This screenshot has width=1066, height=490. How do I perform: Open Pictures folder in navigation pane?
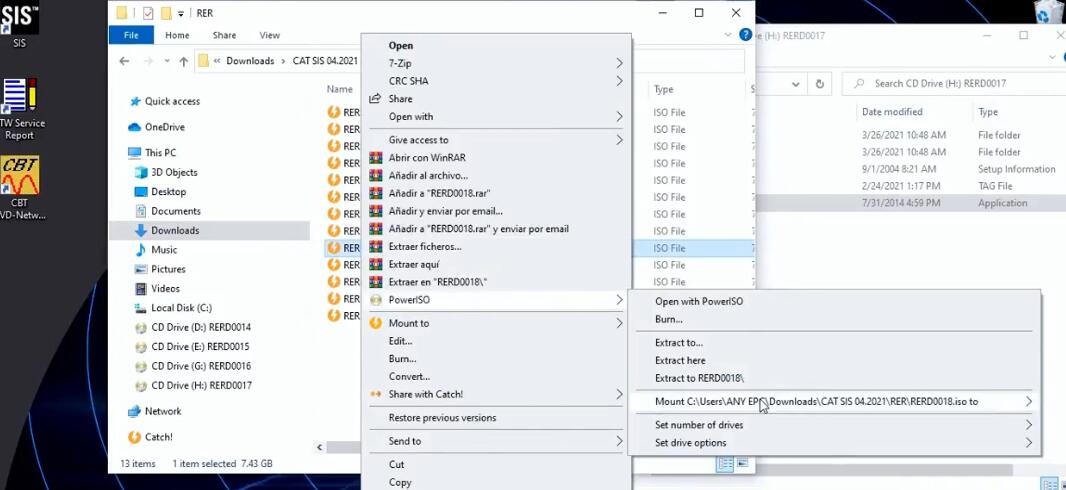tap(167, 269)
